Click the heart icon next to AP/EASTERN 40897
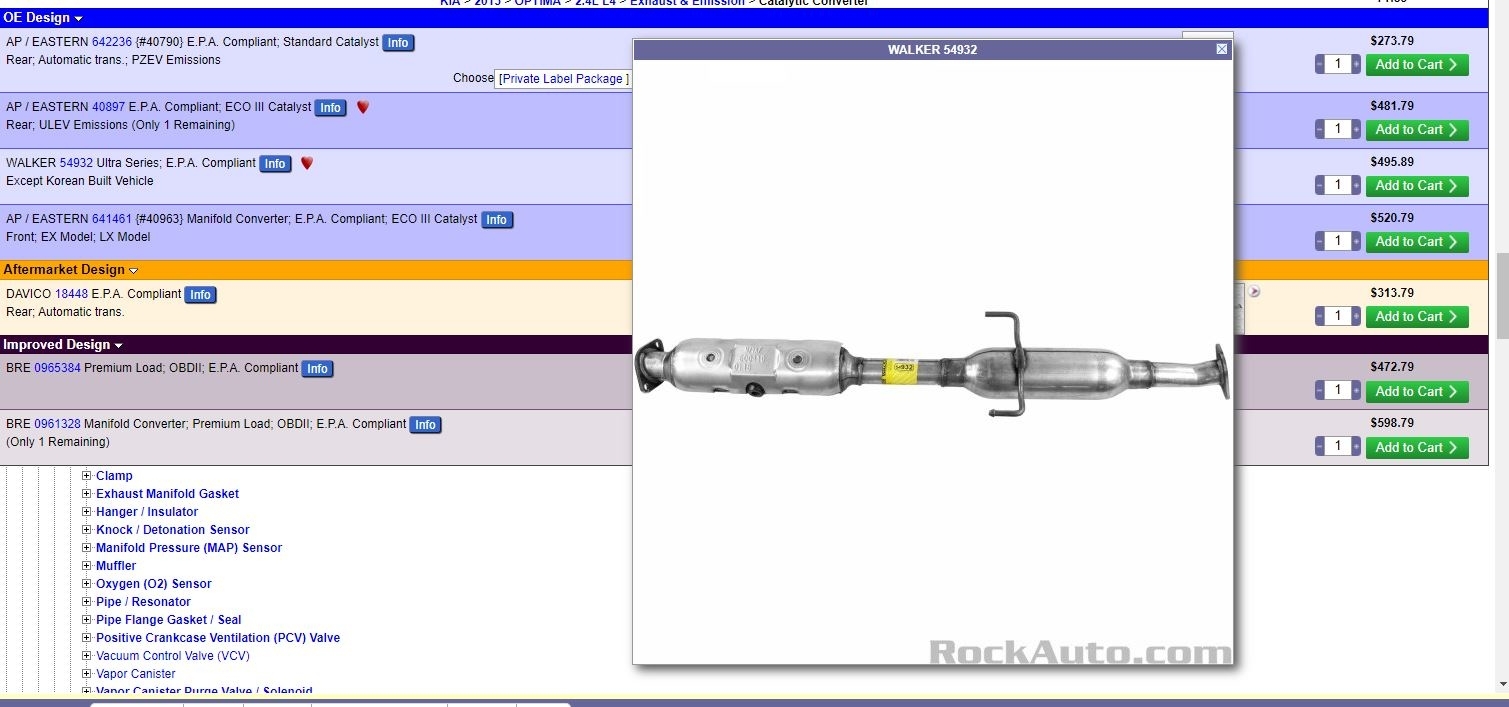 [362, 107]
